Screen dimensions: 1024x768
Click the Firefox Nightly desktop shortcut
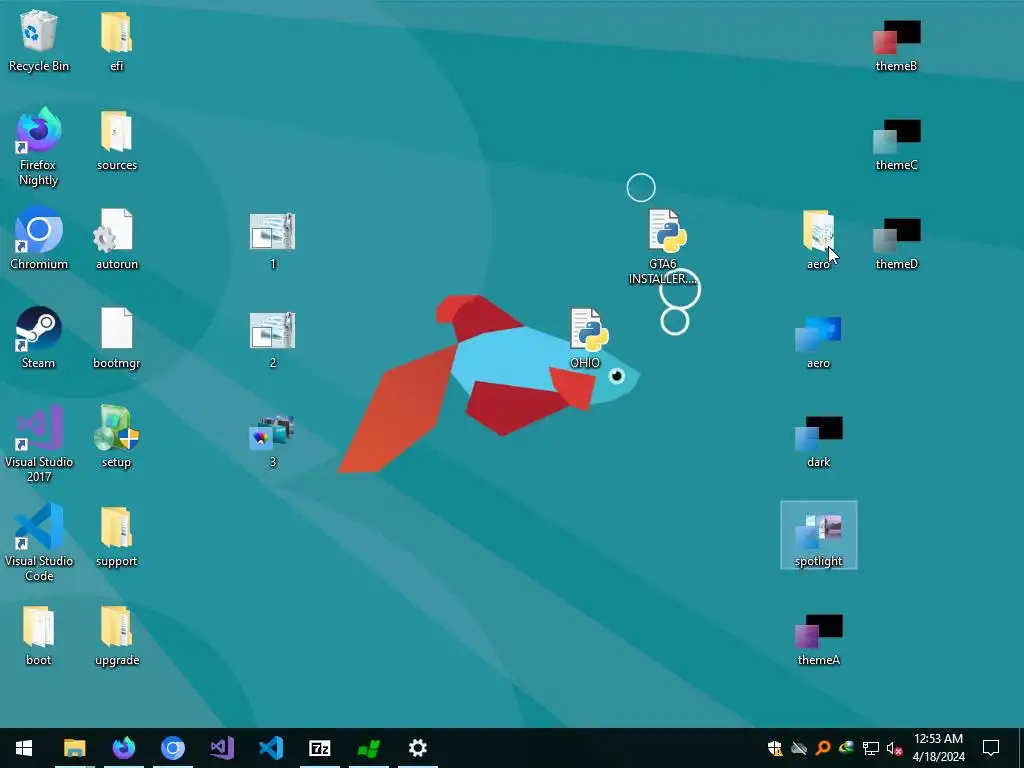[39, 147]
